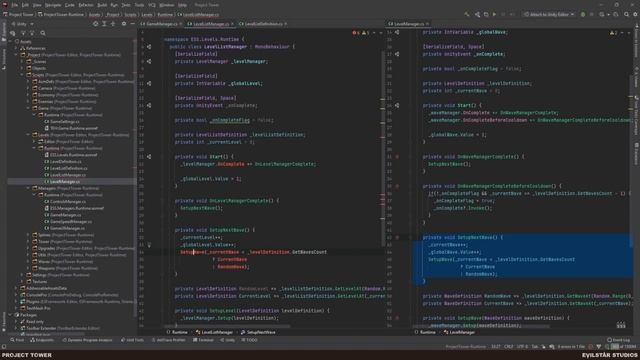Viewport: 640px width, 360px height.
Task: Click the green debug bug icon
Action: point(583,14)
